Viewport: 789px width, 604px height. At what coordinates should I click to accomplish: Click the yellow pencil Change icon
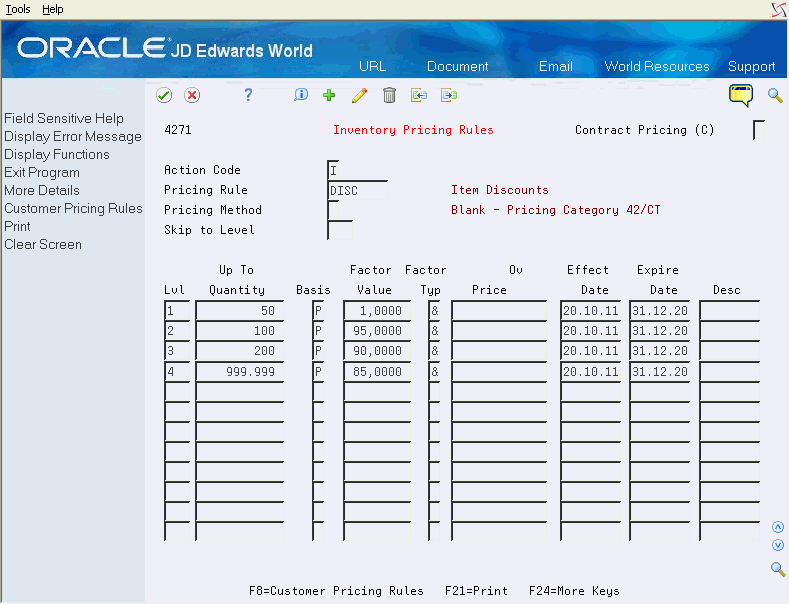click(359, 95)
